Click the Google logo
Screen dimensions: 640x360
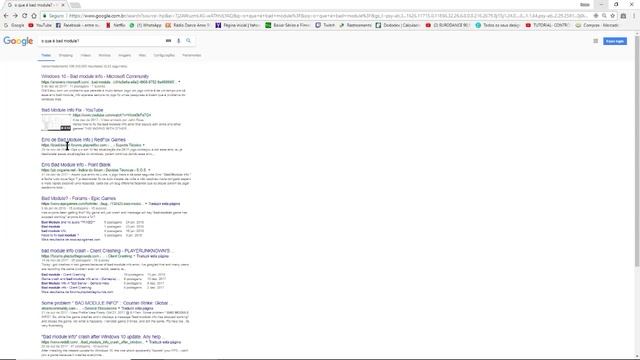click(18, 41)
